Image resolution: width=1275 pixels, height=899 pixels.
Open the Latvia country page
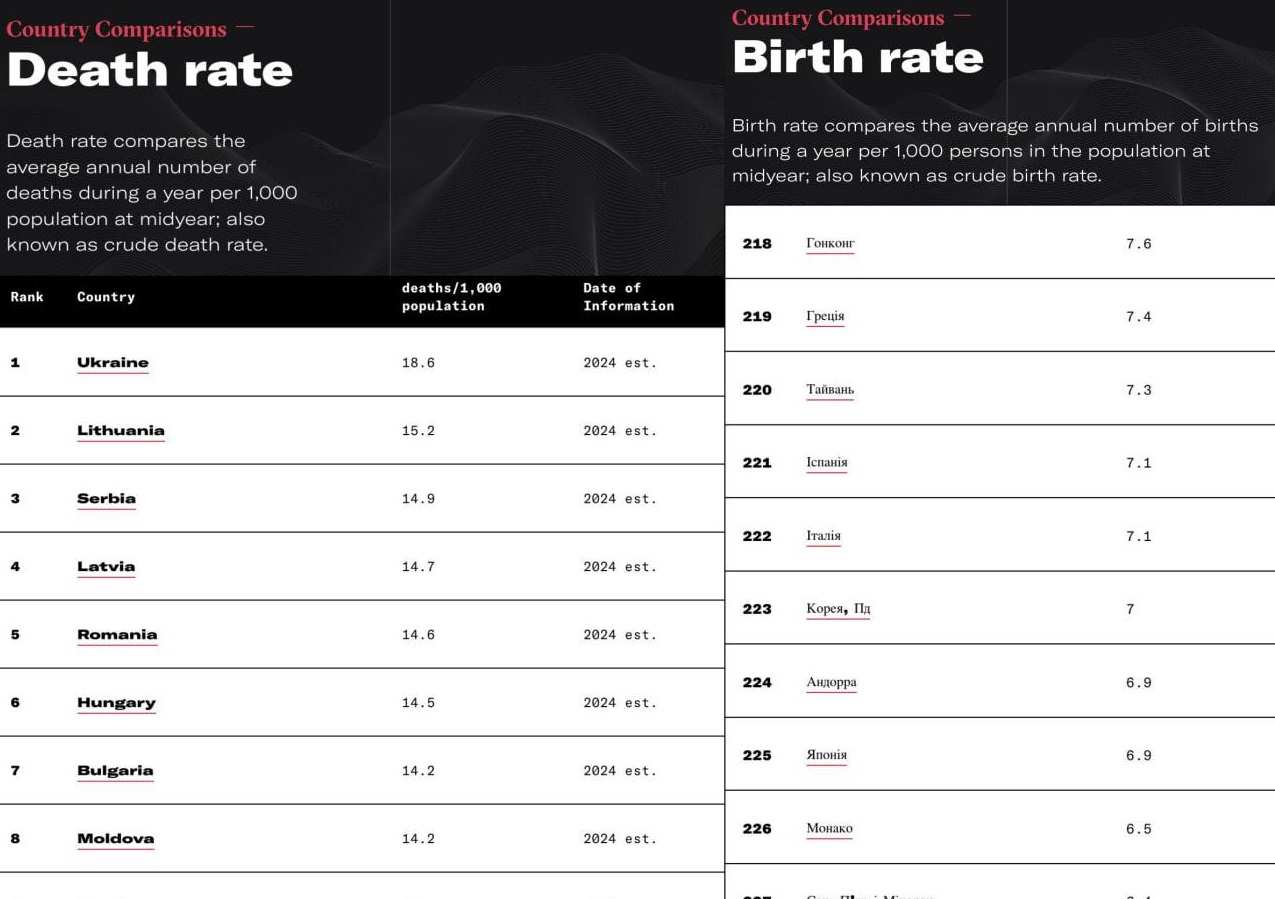(x=105, y=567)
